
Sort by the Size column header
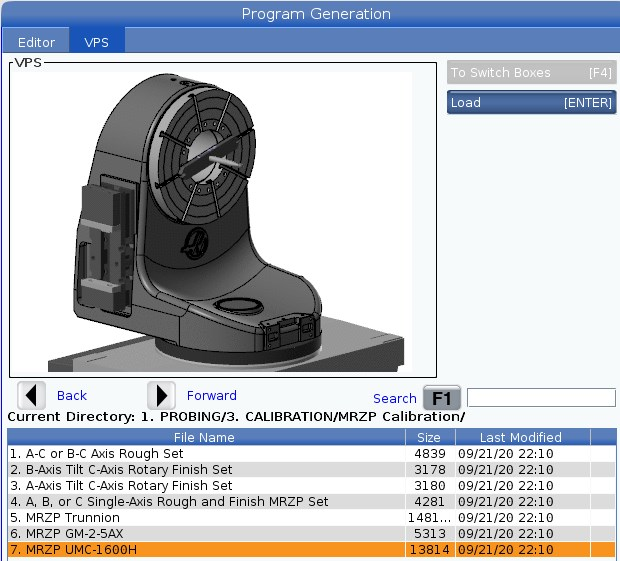point(430,437)
